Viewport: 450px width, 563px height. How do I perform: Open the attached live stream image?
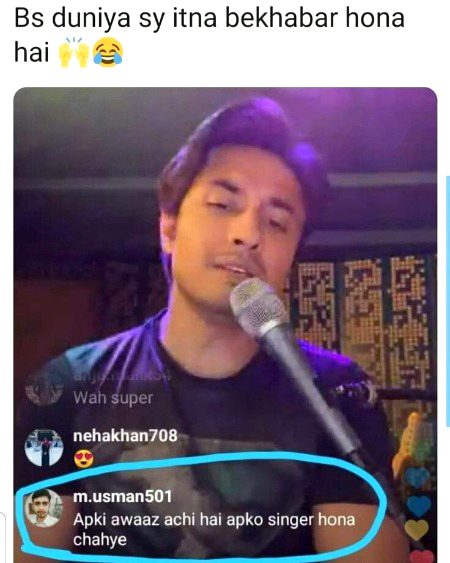coord(225,325)
